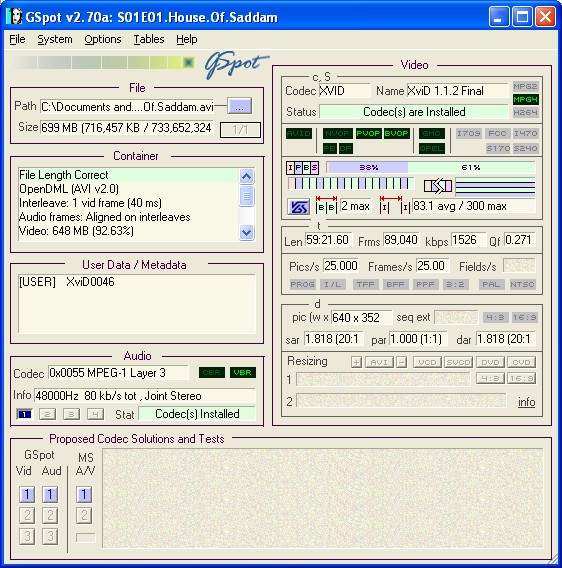The width and height of the screenshot is (562, 568).
Task: Select 'File Length Correct' row
Action: [129, 175]
